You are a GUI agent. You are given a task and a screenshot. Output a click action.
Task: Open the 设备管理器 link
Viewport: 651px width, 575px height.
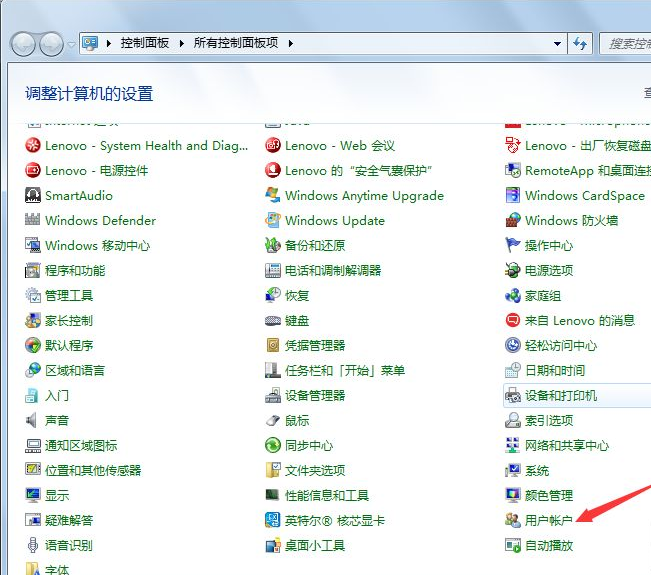pyautogui.click(x=315, y=396)
